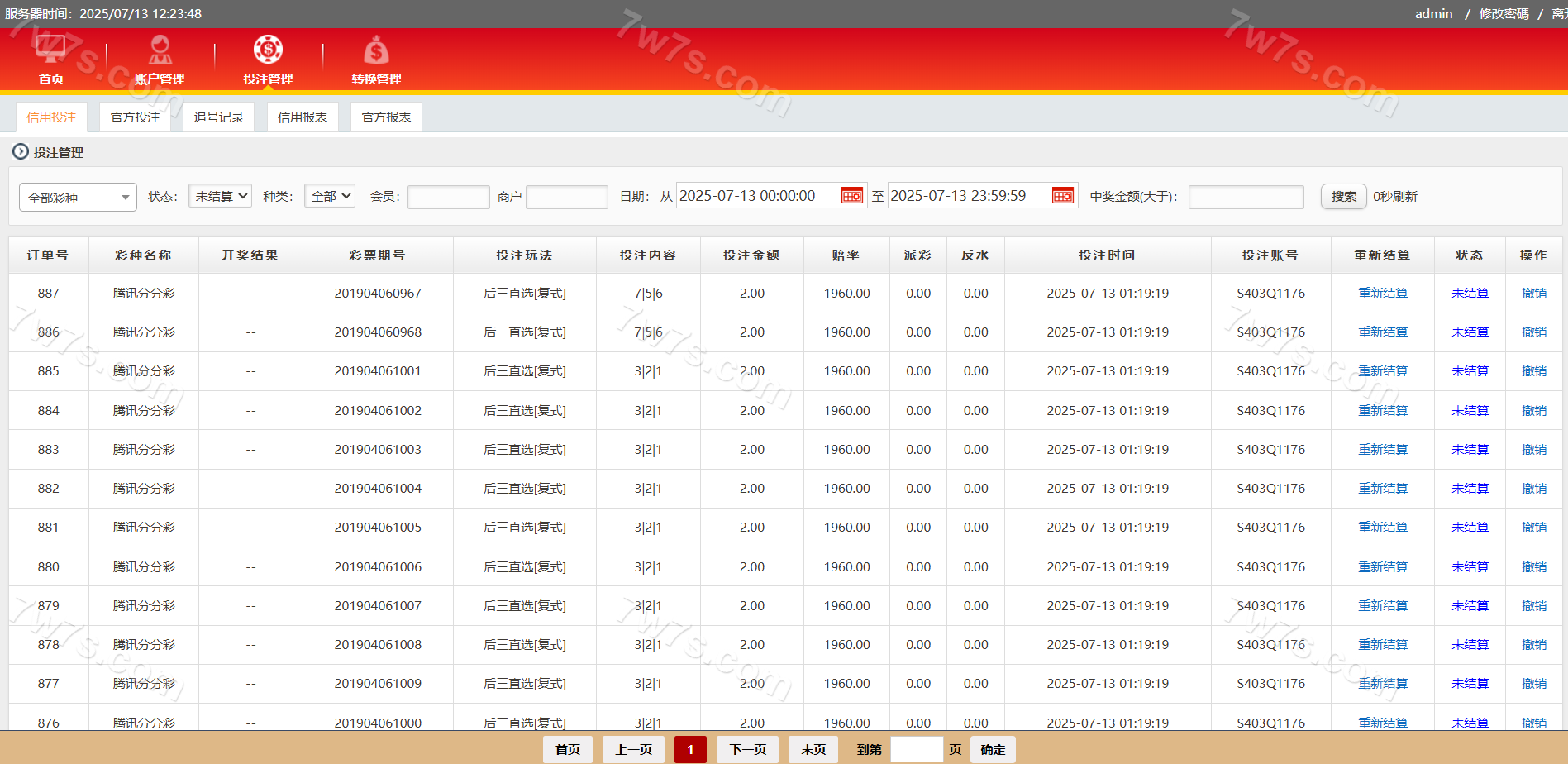The width and height of the screenshot is (1568, 764).
Task: Click 撤销 link for order 885
Action: click(1533, 371)
